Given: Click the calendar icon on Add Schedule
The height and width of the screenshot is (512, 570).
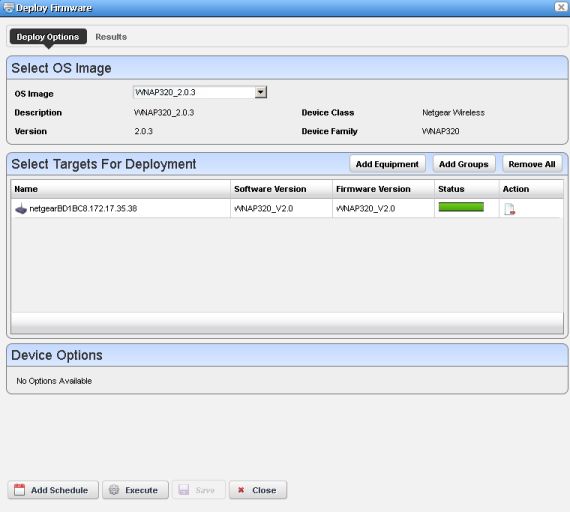Looking at the screenshot, I should tap(19, 490).
